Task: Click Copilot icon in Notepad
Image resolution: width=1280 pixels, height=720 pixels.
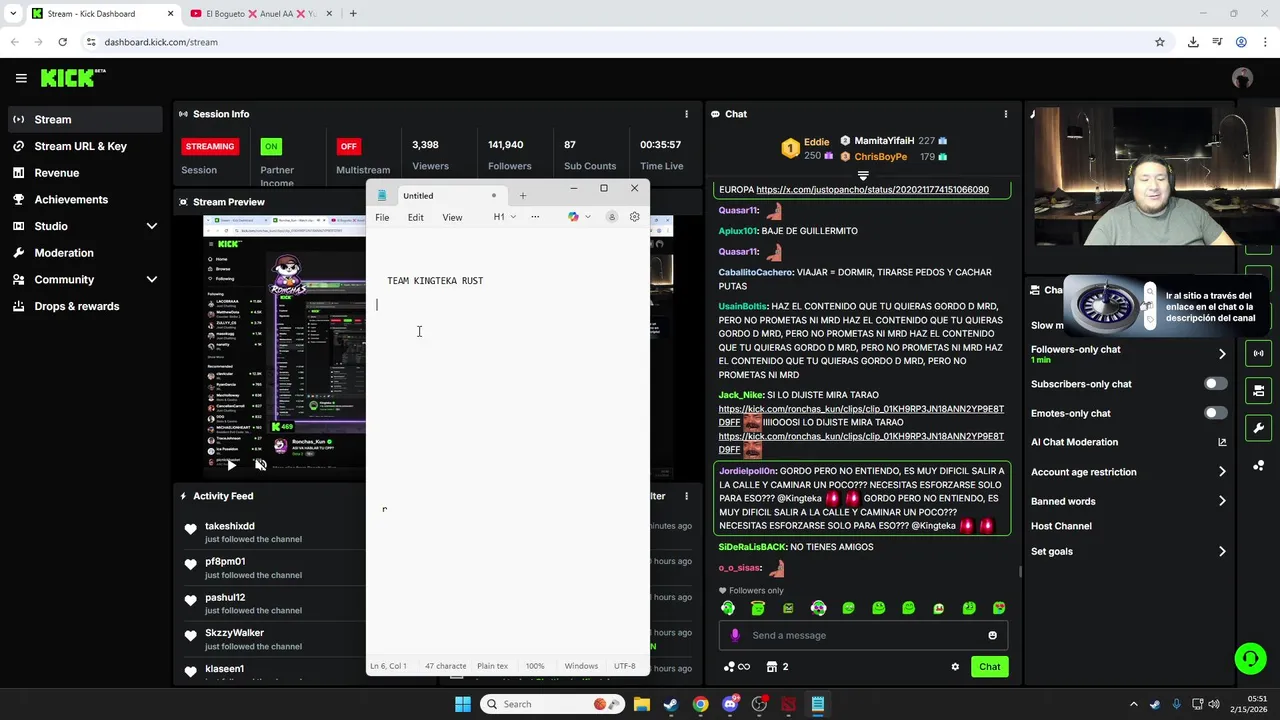Action: (x=573, y=217)
